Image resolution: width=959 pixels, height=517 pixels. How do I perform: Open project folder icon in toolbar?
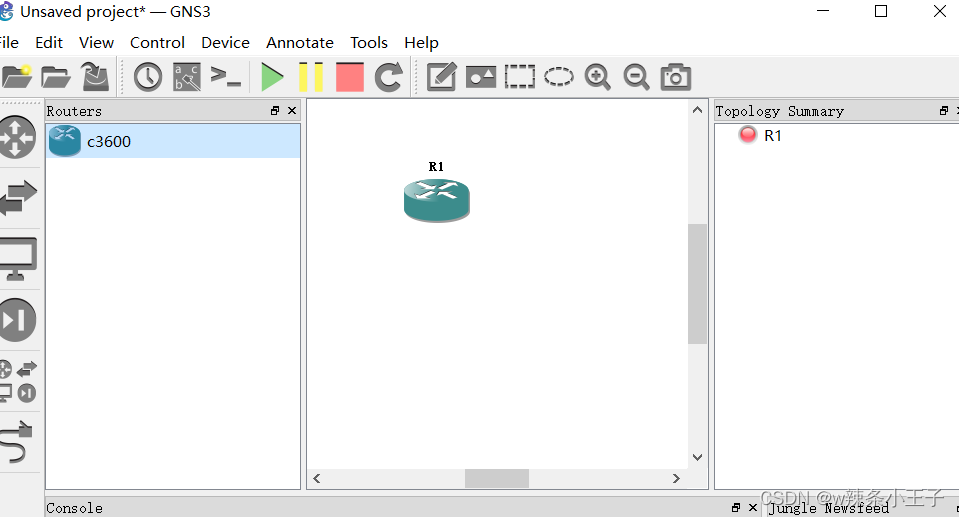[56, 77]
